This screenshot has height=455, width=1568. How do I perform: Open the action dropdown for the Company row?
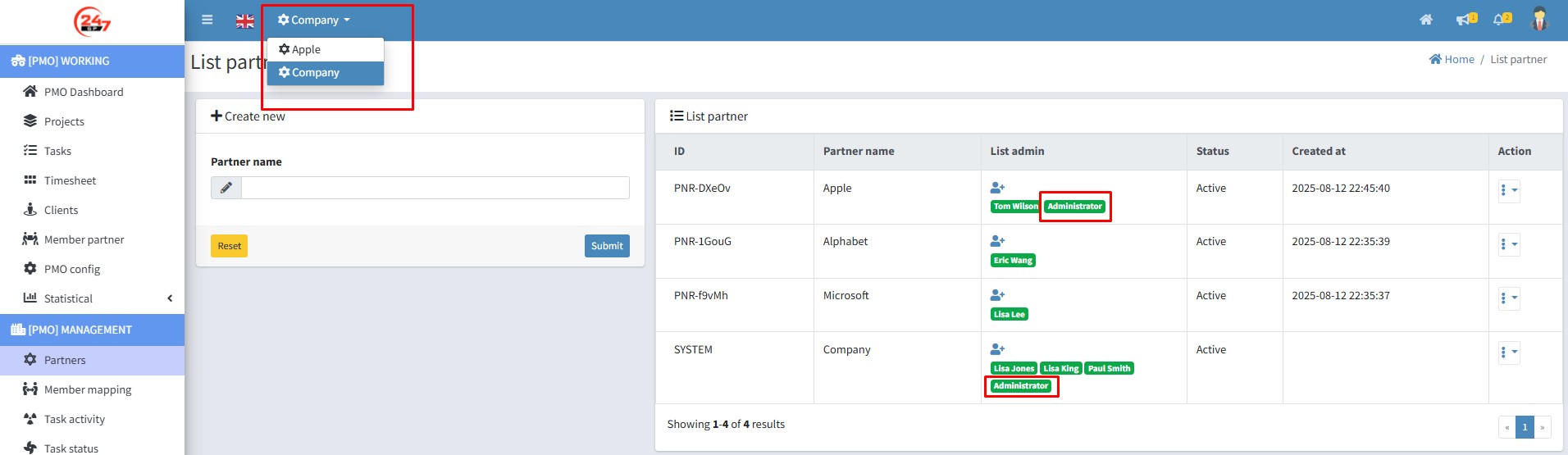[1509, 353]
